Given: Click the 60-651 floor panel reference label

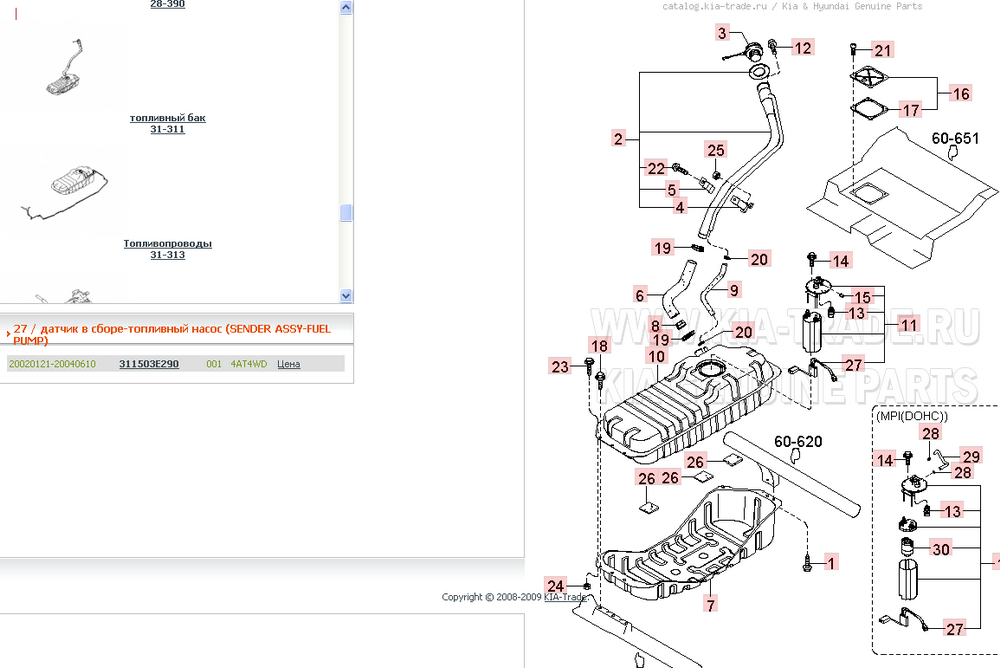Looking at the screenshot, I should point(955,137).
